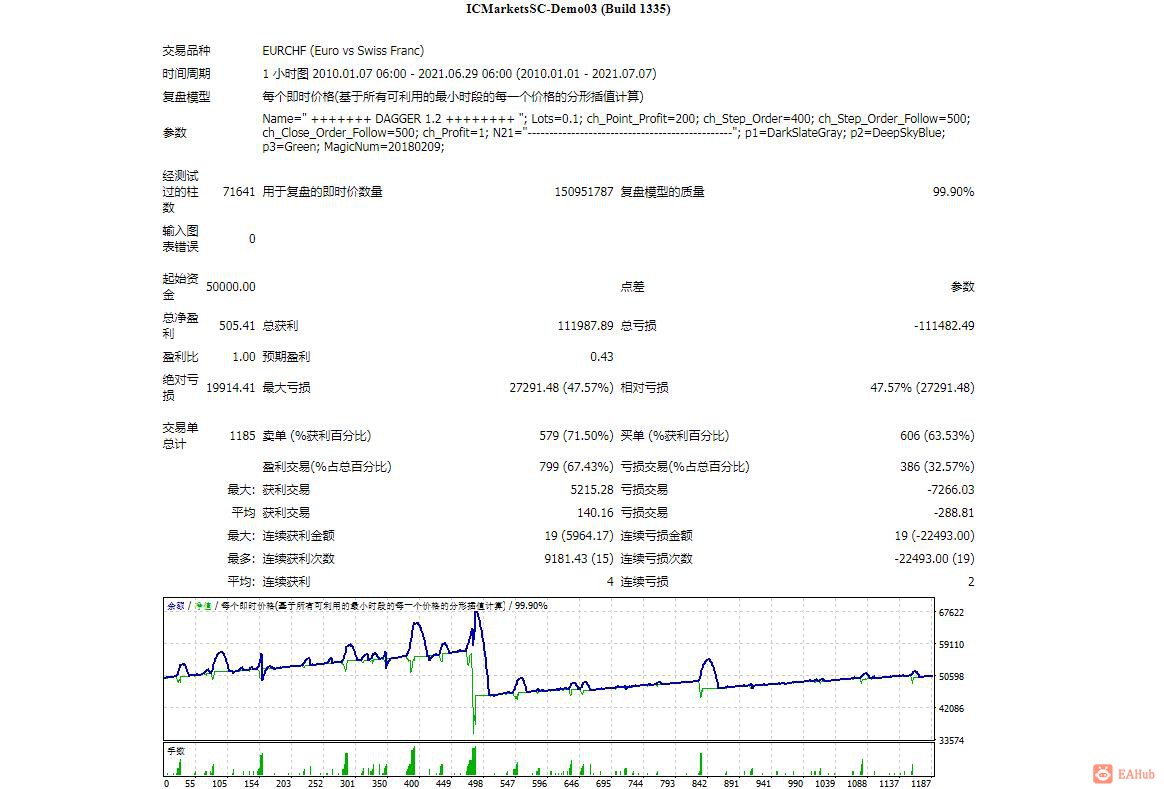
Task: Click the '时间周期' row label
Action: tap(186, 73)
